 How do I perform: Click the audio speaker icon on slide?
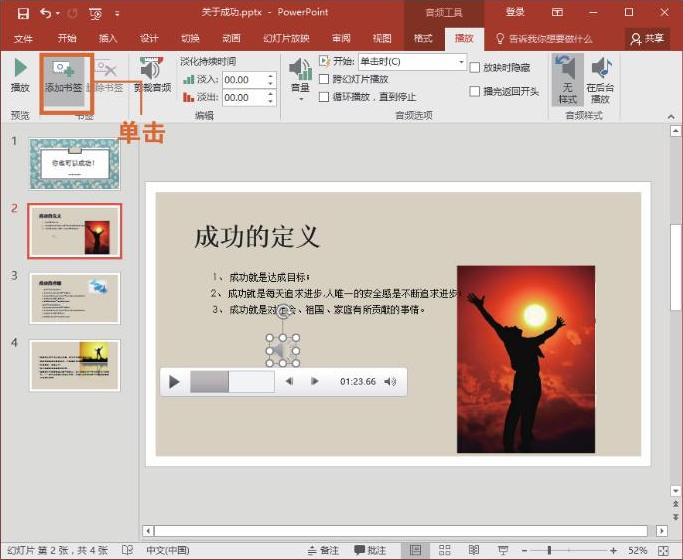(x=282, y=351)
